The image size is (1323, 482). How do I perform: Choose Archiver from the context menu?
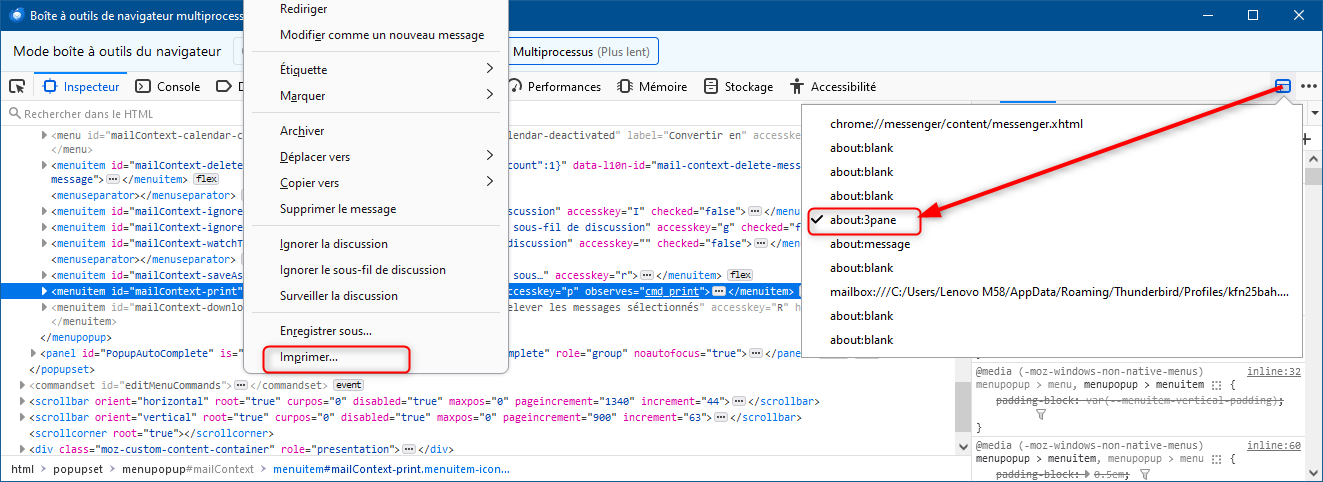click(x=302, y=131)
